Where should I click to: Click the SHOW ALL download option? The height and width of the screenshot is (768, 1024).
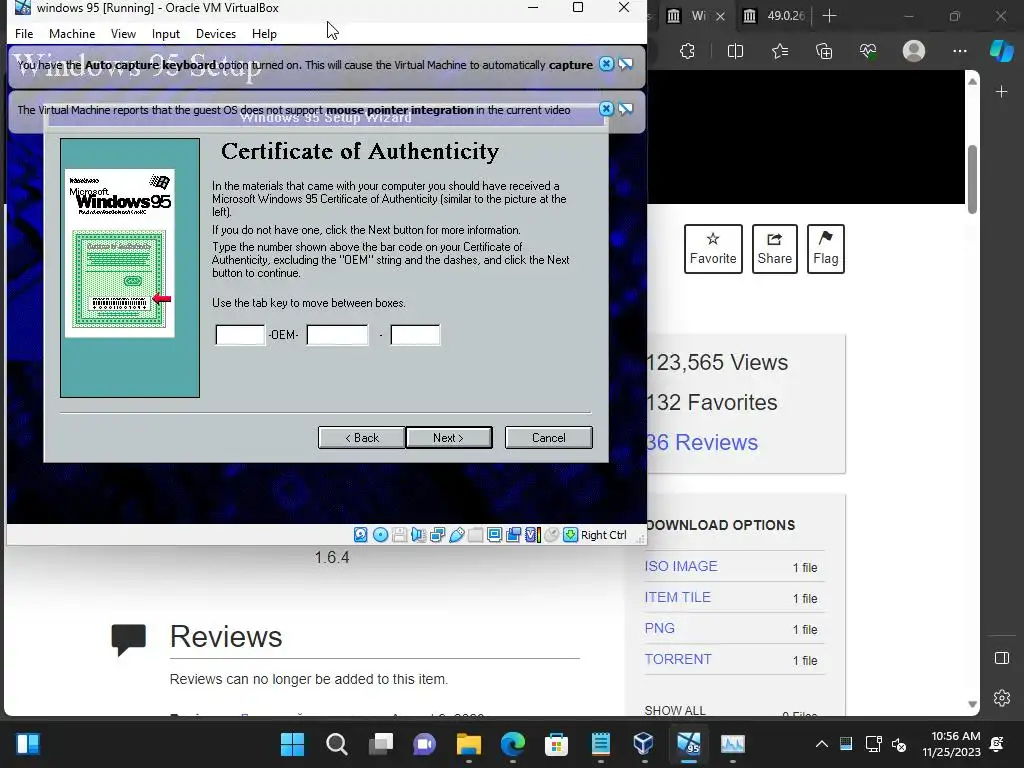(675, 710)
